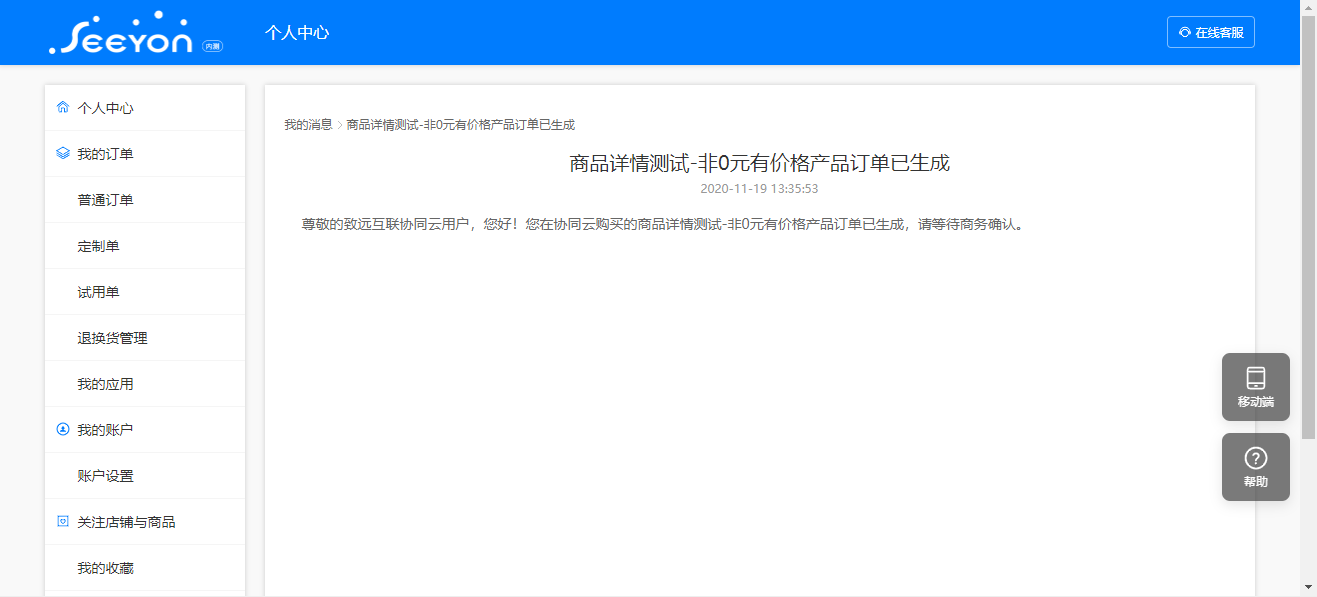Screen dimensions: 1317x597
Task: Open 个人中心 in the sidebar
Action: (x=145, y=108)
